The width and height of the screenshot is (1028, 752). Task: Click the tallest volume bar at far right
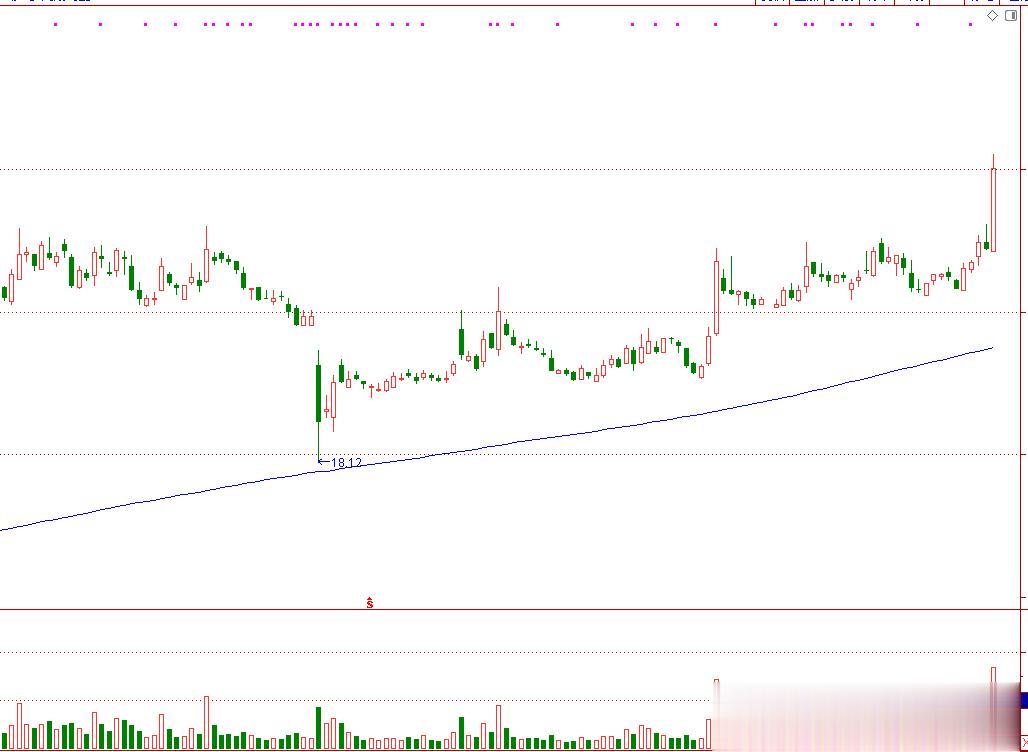pyautogui.click(x=993, y=708)
